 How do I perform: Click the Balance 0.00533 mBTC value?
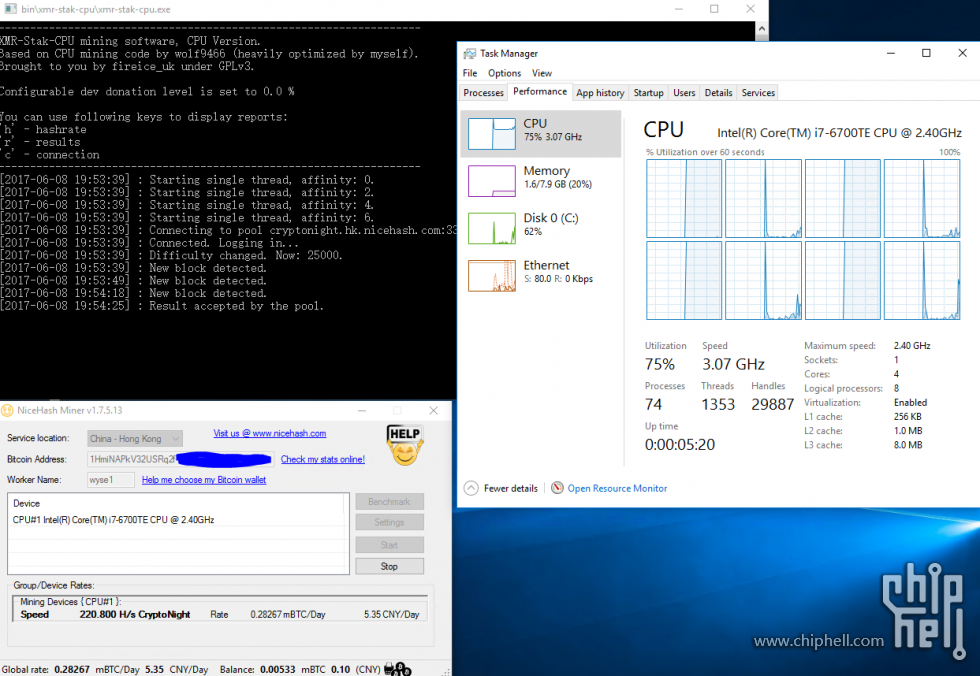click(x=278, y=669)
